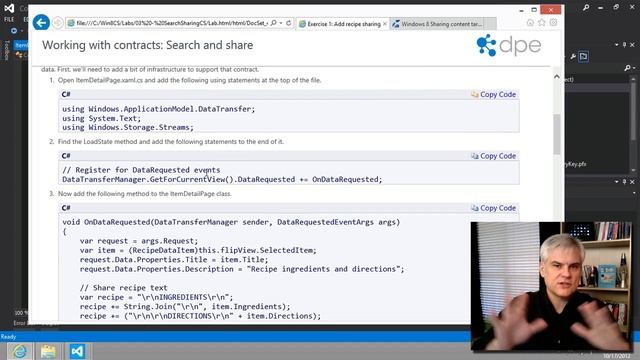Click 'void OnDataRequested' method signature line
Image resolution: width=640 pixels, height=360 pixels.
[231, 222]
